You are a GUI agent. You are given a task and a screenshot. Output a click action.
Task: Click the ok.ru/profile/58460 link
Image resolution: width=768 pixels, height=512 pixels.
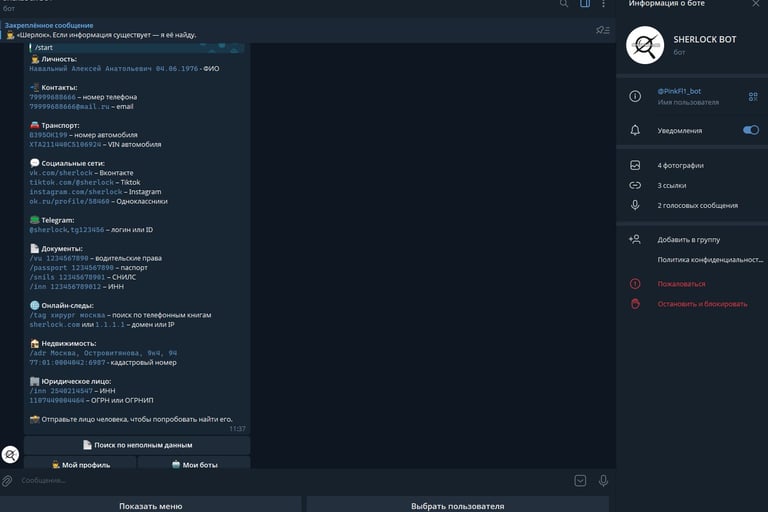click(x=70, y=201)
